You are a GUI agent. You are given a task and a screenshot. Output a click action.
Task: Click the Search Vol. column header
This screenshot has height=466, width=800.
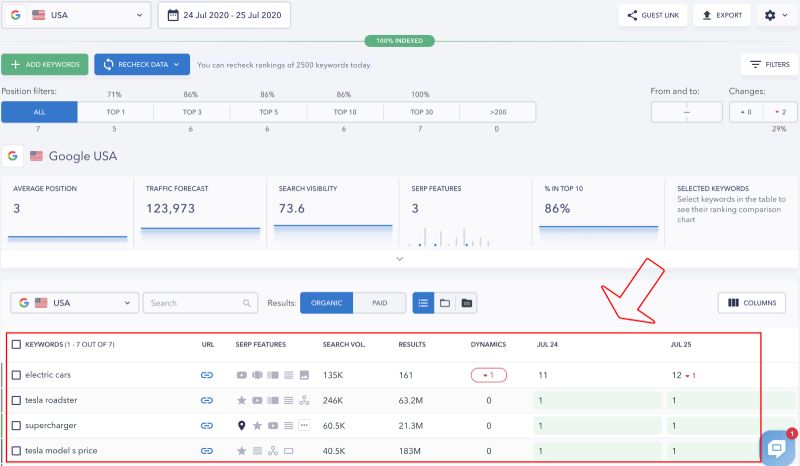click(344, 345)
